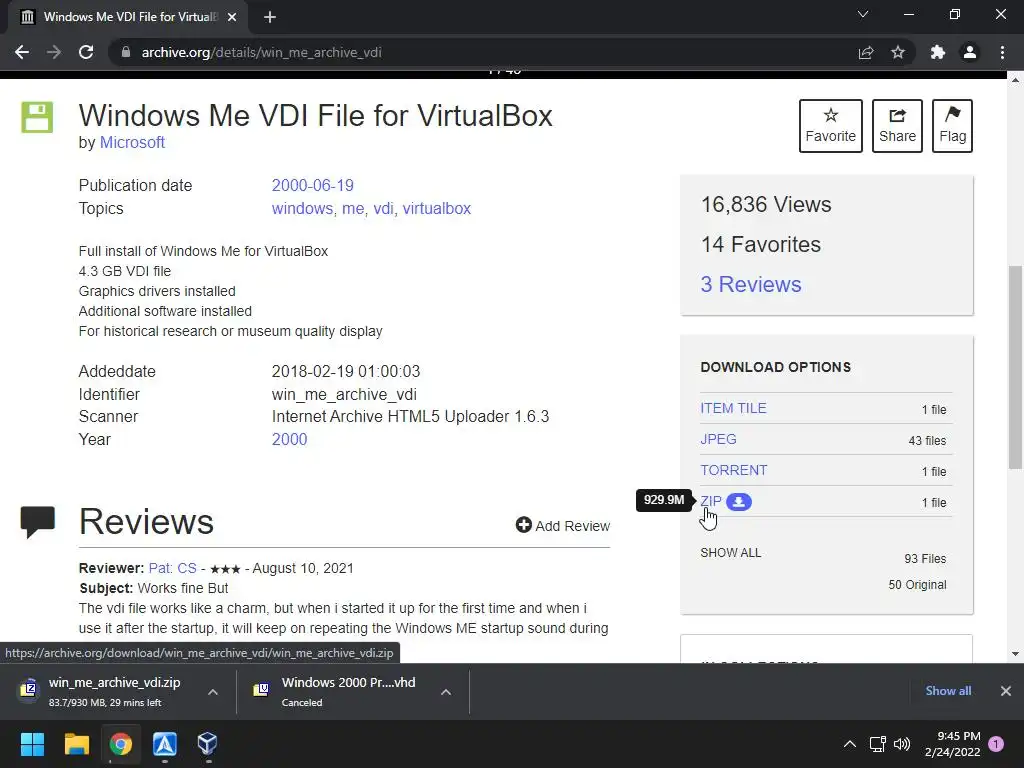The image size is (1024, 768).
Task: Jump to the 3 Reviews link
Action: pyautogui.click(x=751, y=284)
